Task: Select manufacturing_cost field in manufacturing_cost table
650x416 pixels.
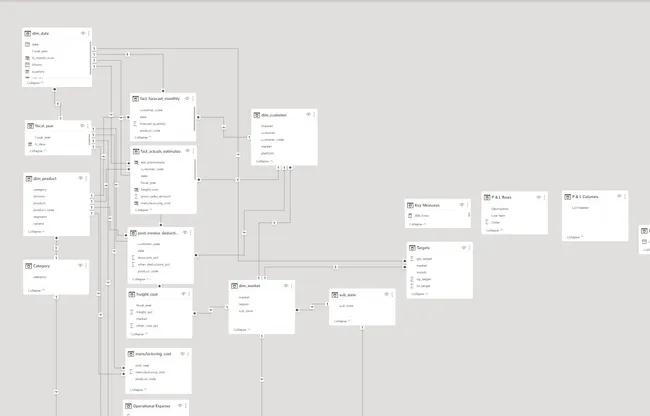Action: pyautogui.click(x=150, y=372)
